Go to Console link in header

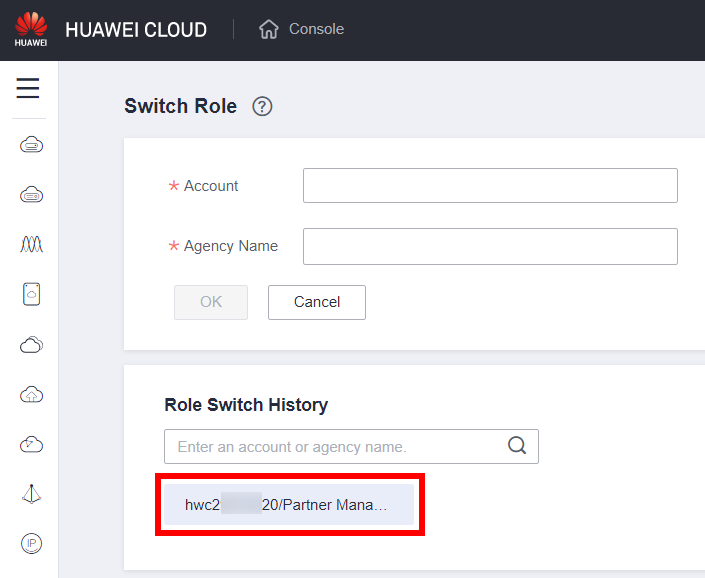click(316, 29)
